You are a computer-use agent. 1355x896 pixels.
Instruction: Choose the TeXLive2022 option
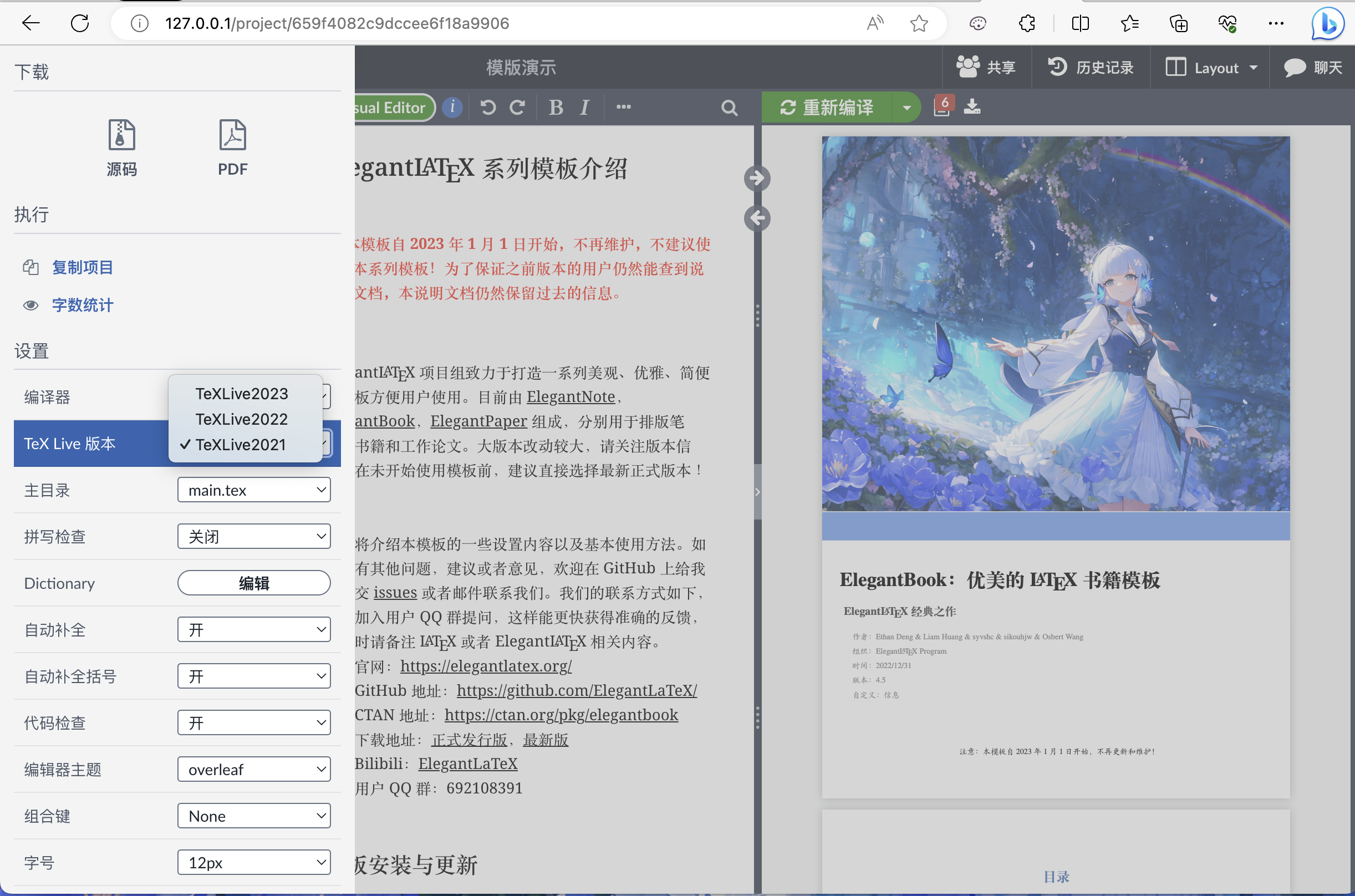coord(242,419)
